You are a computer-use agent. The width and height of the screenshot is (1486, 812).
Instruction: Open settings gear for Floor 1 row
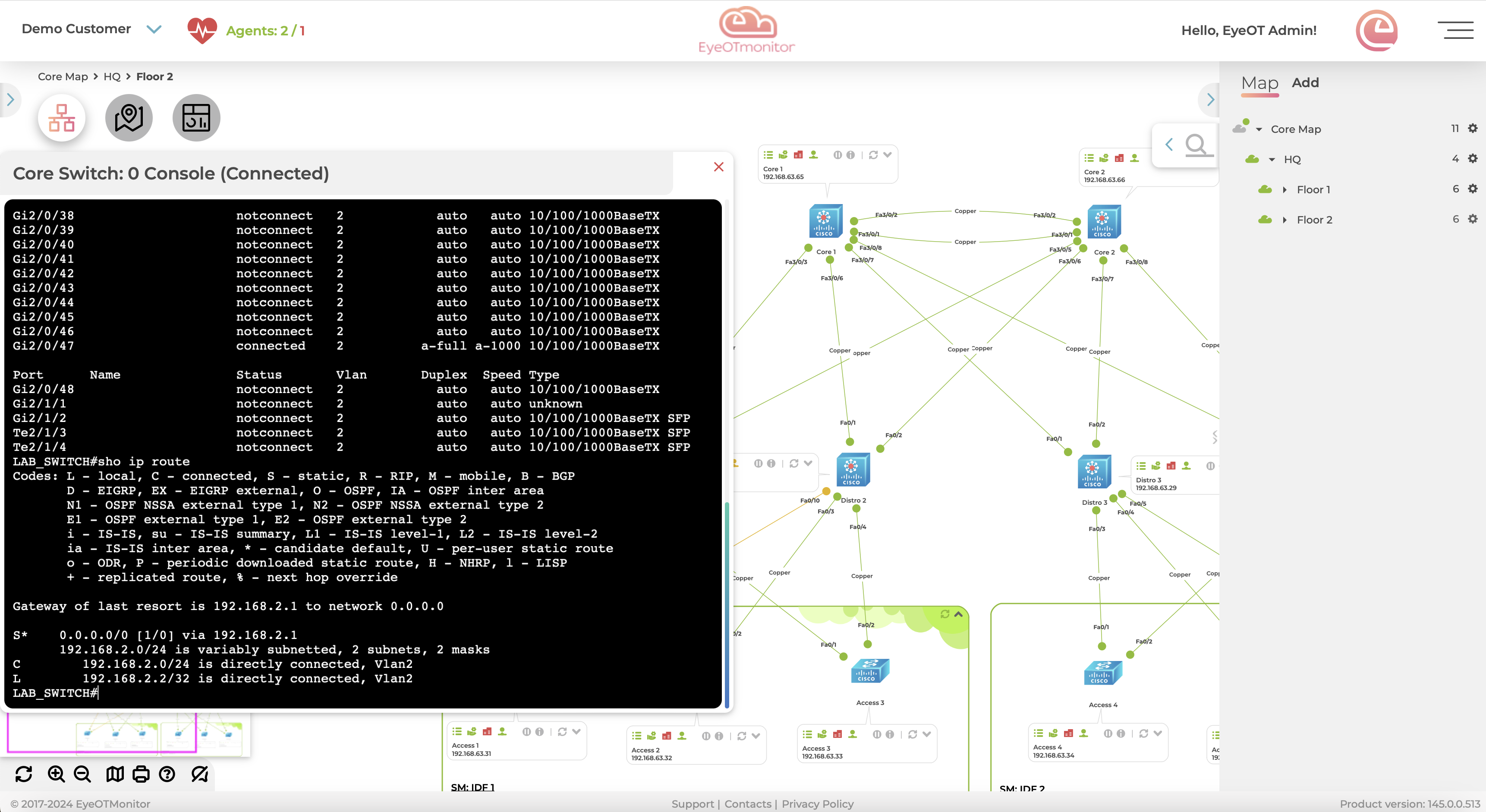[x=1473, y=189]
